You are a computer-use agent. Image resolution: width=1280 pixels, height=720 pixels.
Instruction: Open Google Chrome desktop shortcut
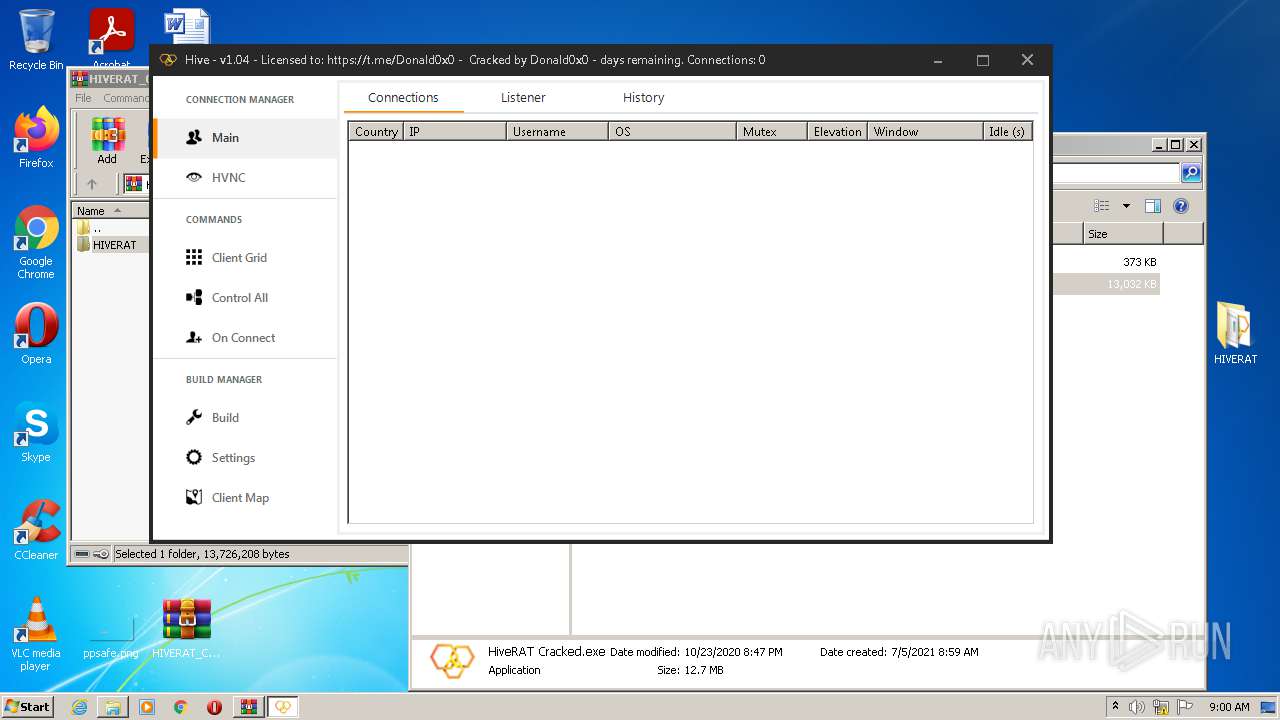36,242
